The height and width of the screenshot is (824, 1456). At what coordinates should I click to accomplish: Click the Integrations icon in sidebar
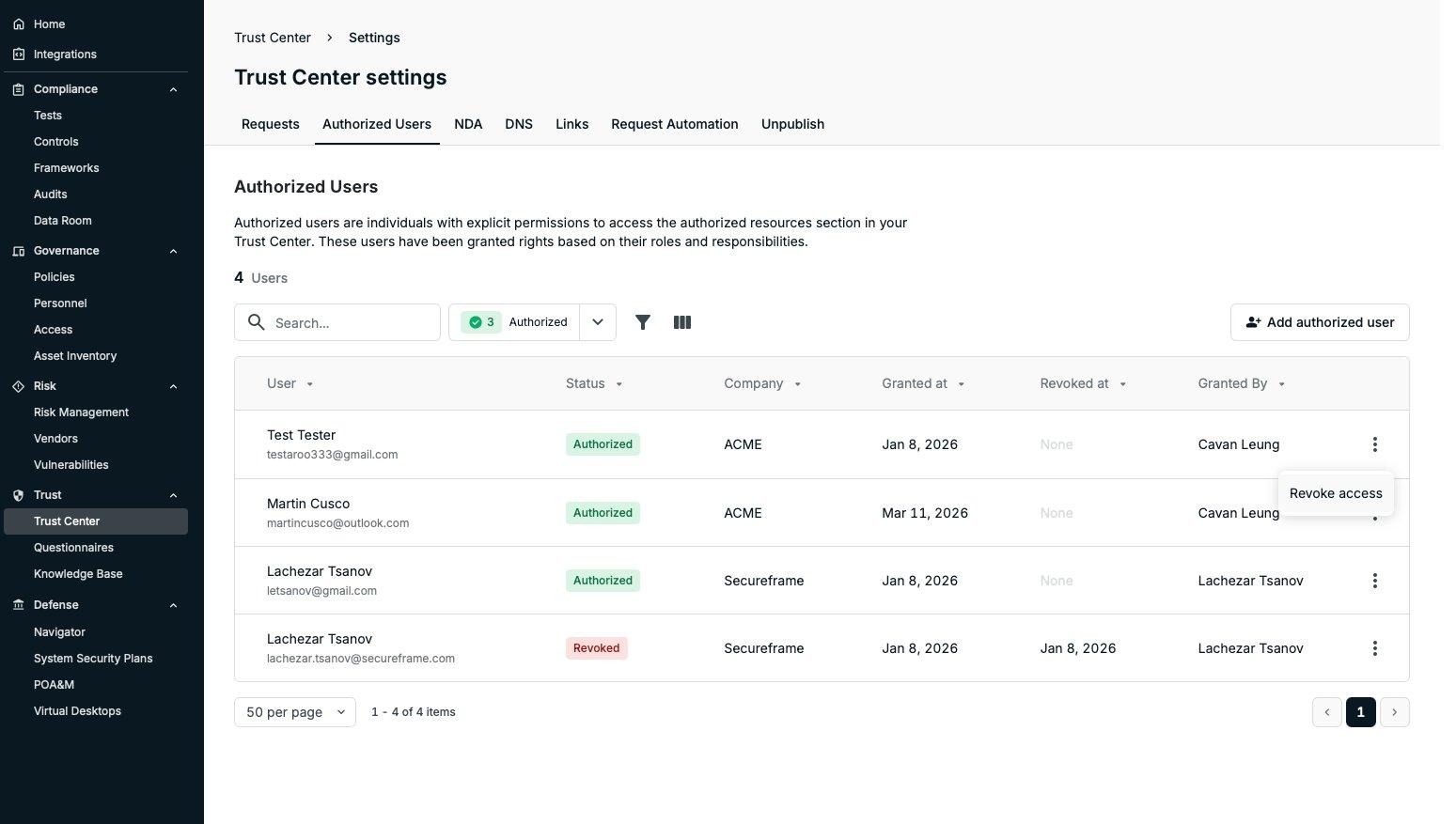19,54
